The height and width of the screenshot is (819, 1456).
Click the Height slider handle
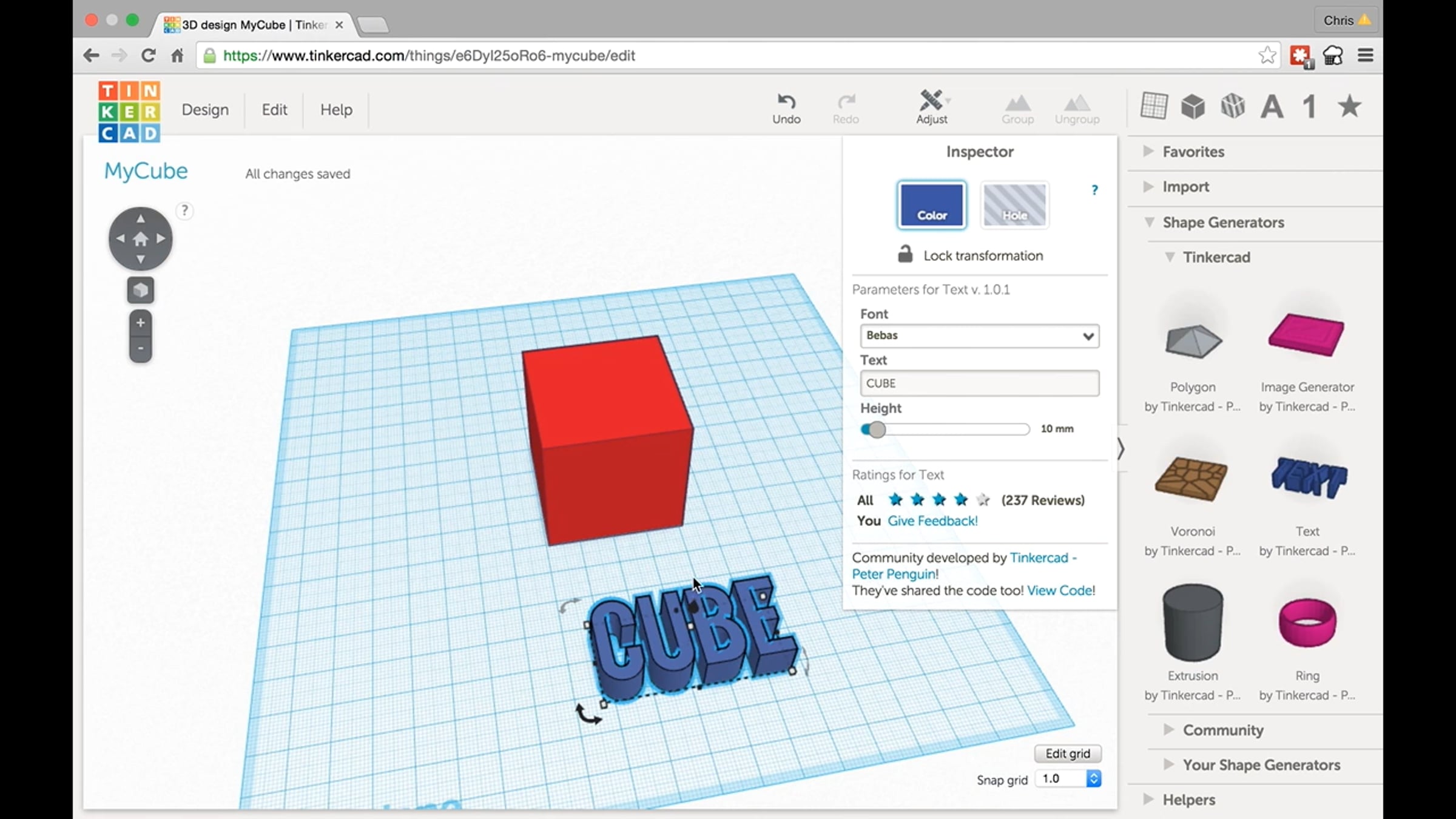876,430
